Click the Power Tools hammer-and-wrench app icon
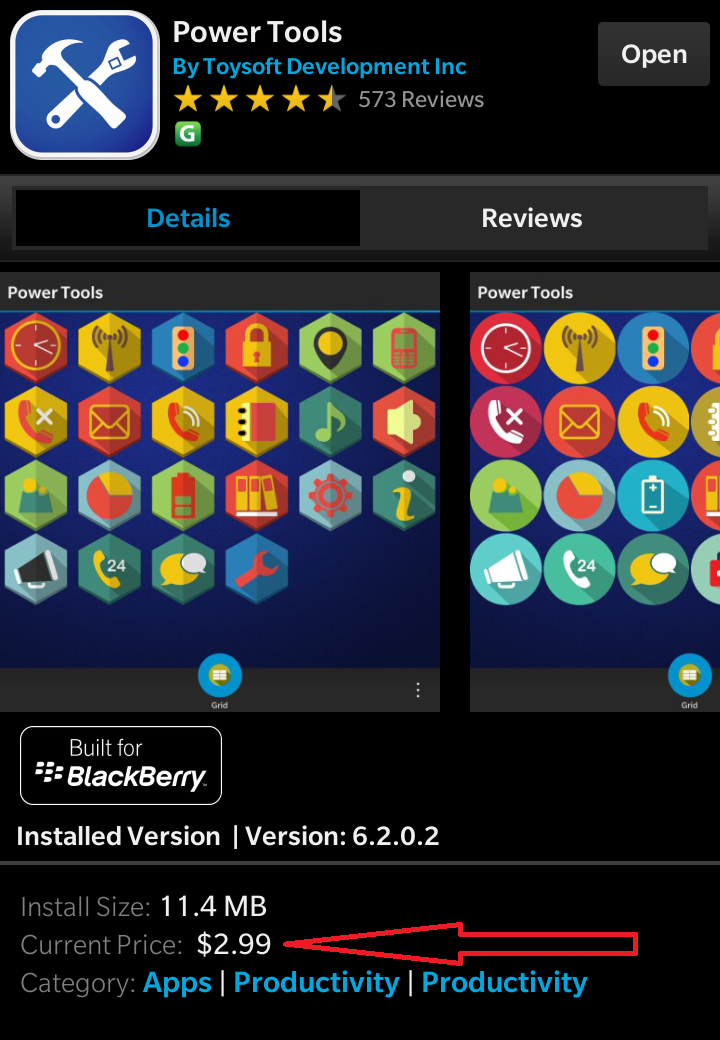The height and width of the screenshot is (1040, 720). (85, 85)
